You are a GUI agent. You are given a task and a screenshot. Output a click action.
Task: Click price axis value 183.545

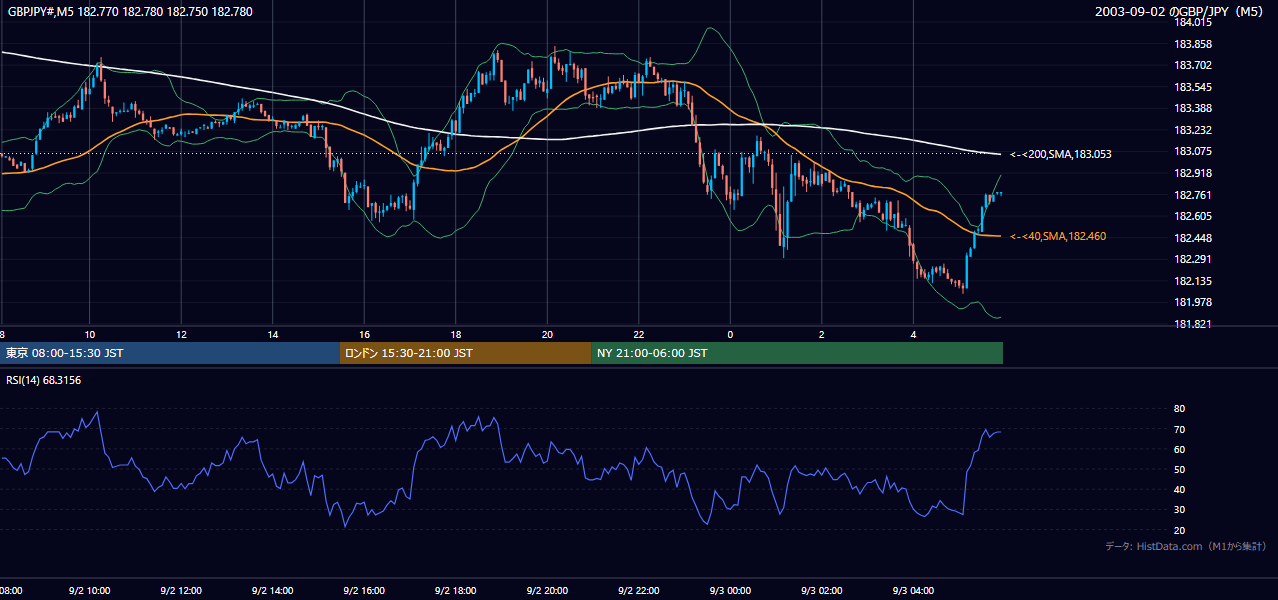[x=1193, y=87]
